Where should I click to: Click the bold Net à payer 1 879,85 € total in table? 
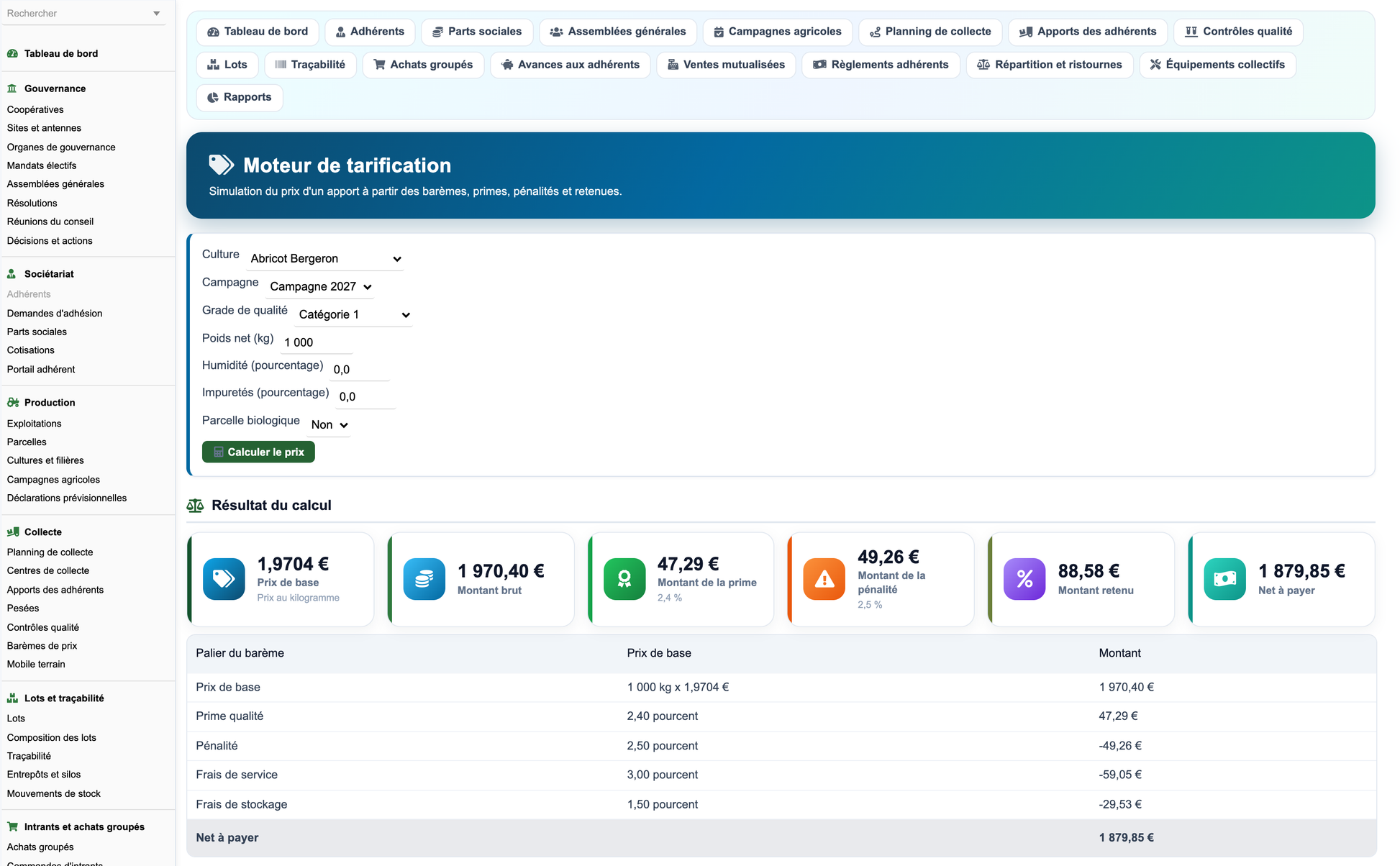[x=1126, y=838]
